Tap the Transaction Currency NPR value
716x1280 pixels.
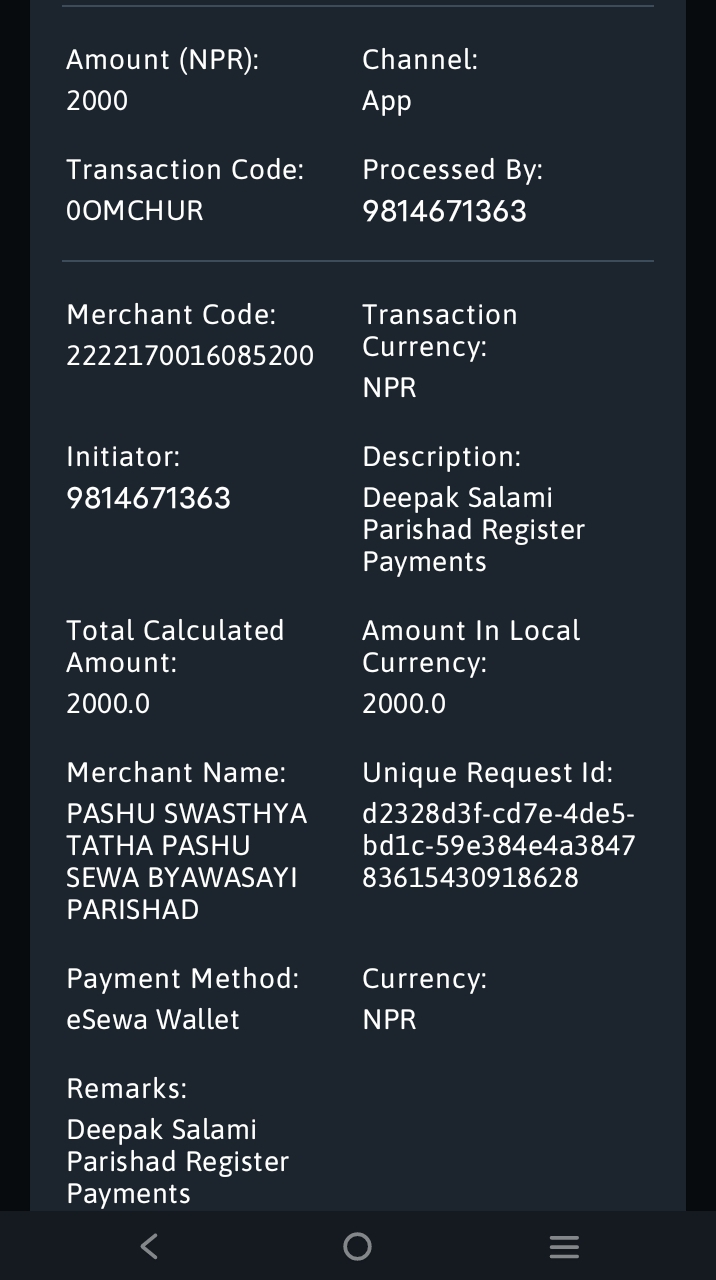click(x=389, y=388)
